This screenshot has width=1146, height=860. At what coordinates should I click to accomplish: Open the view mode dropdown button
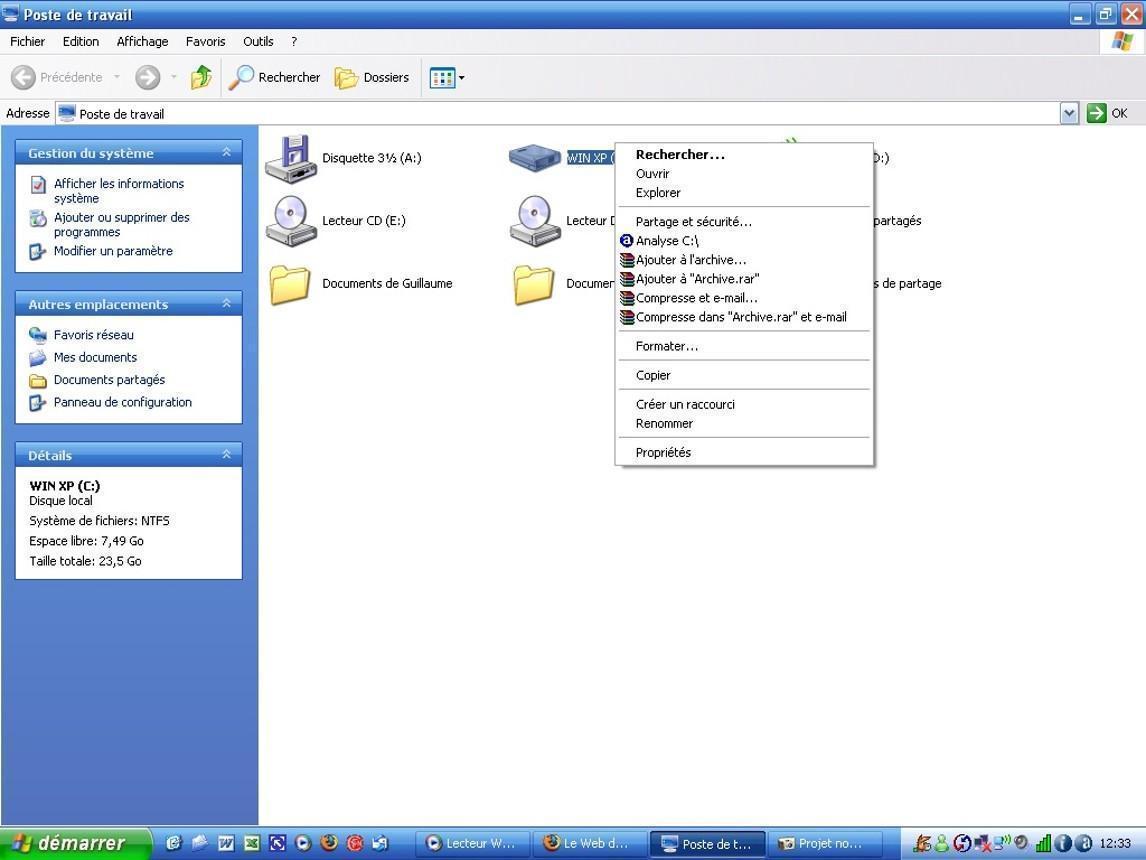pyautogui.click(x=447, y=77)
